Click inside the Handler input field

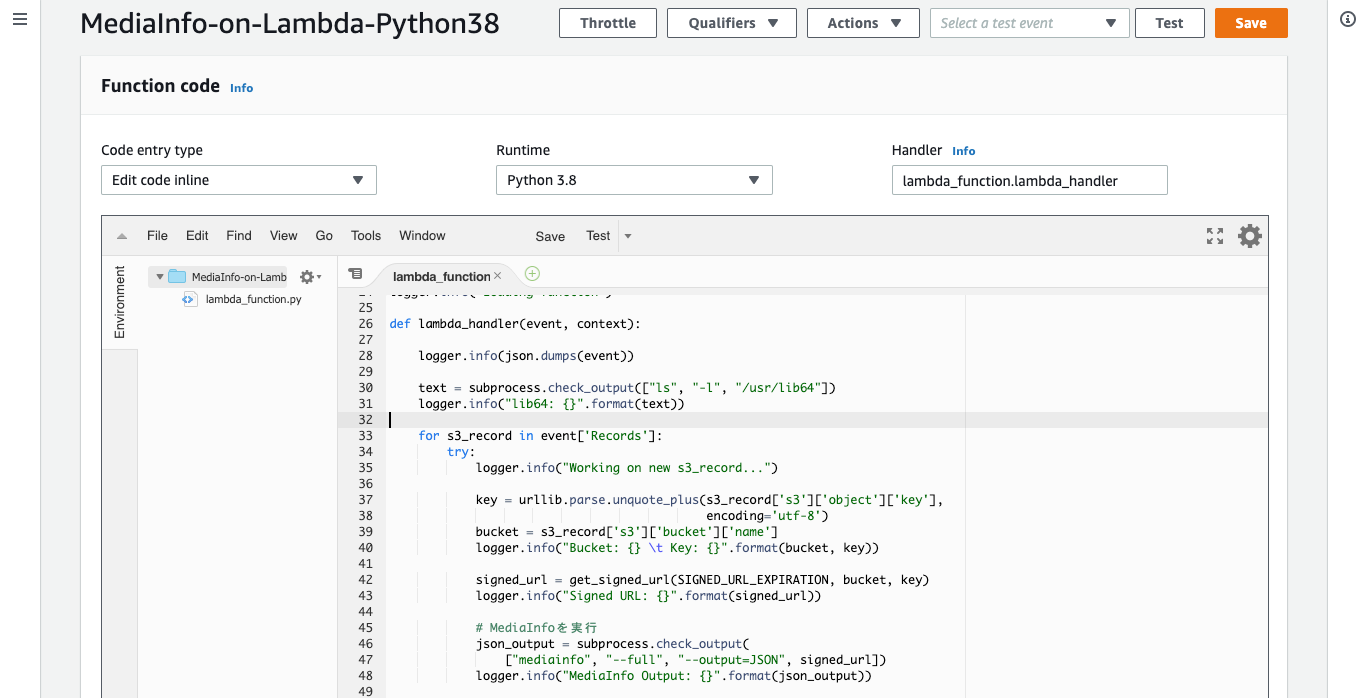[x=1029, y=180]
